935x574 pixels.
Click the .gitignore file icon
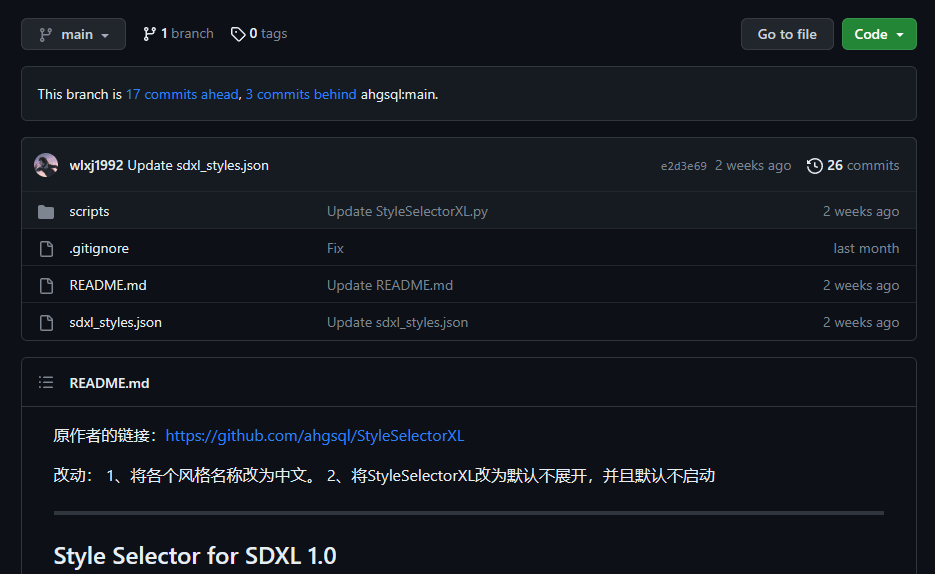[46, 249]
